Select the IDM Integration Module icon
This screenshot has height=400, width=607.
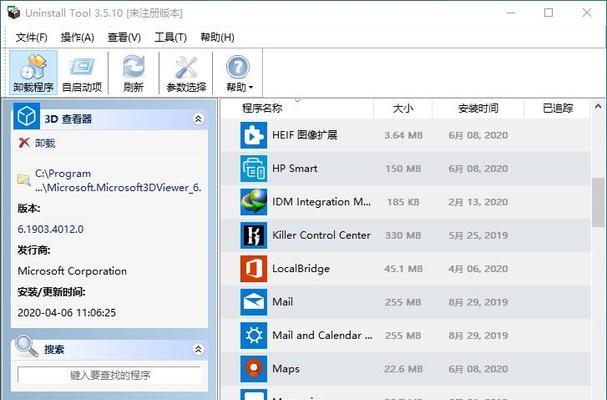pos(254,202)
